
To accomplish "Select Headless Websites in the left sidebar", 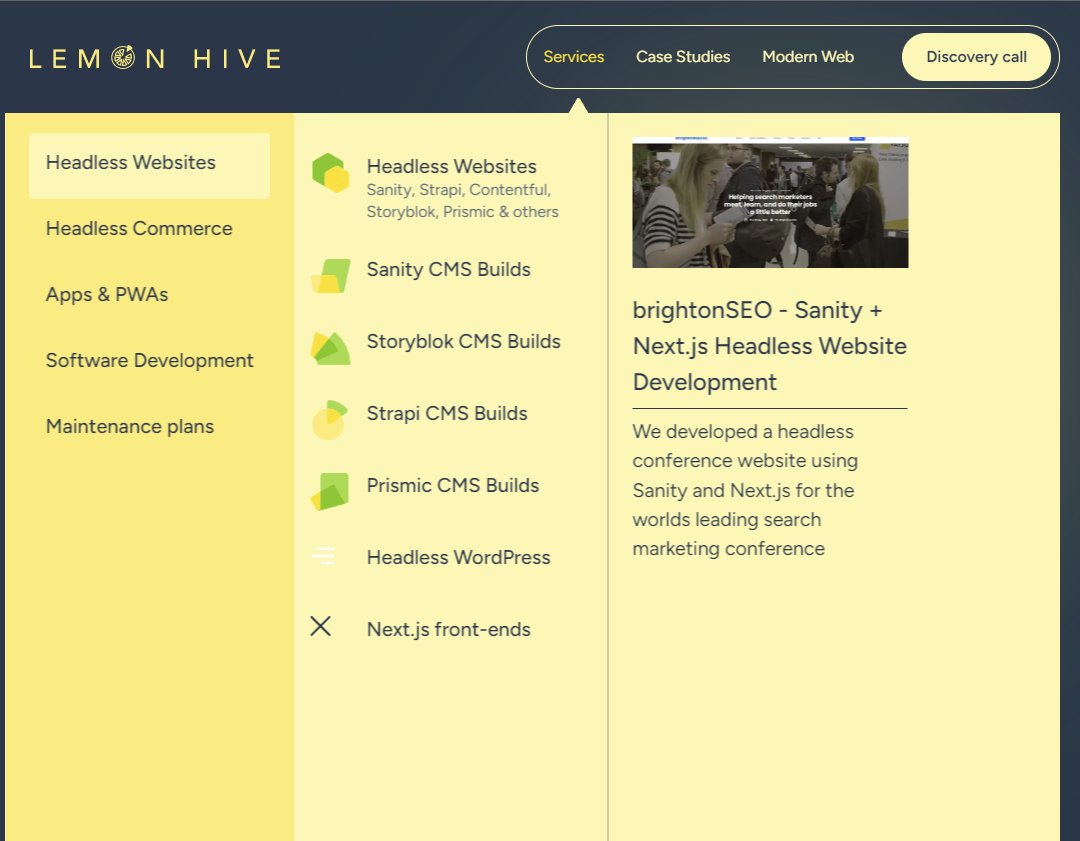I will (x=149, y=165).
